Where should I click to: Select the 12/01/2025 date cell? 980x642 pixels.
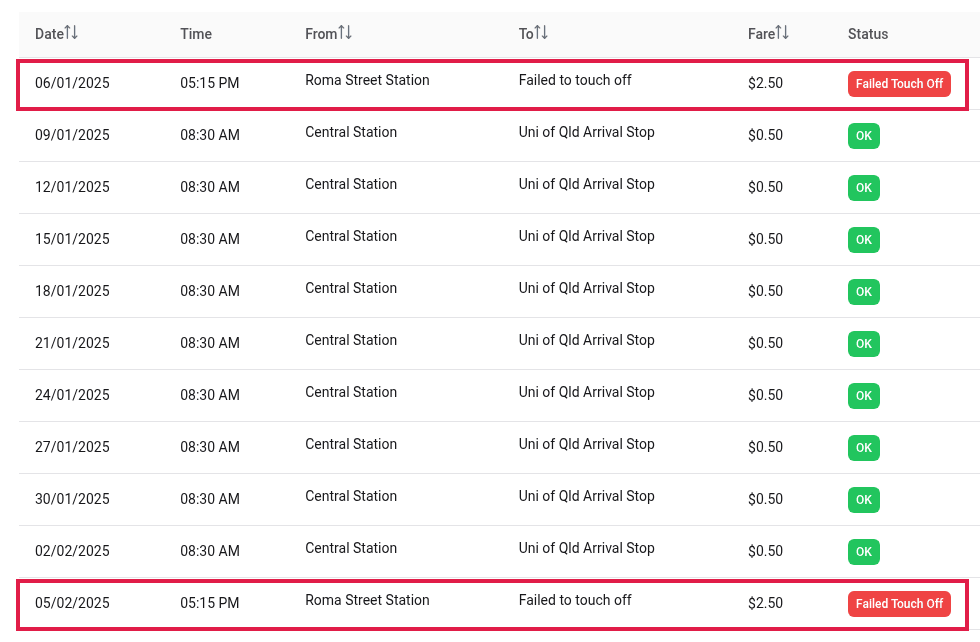[72, 187]
